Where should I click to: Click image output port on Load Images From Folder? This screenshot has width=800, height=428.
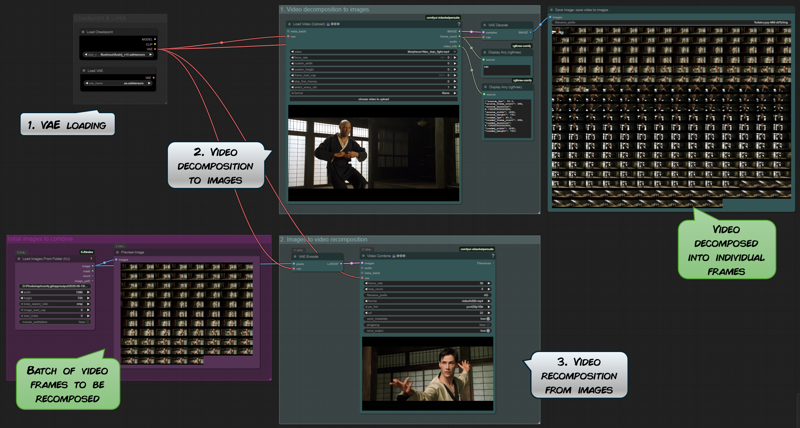pos(93,266)
